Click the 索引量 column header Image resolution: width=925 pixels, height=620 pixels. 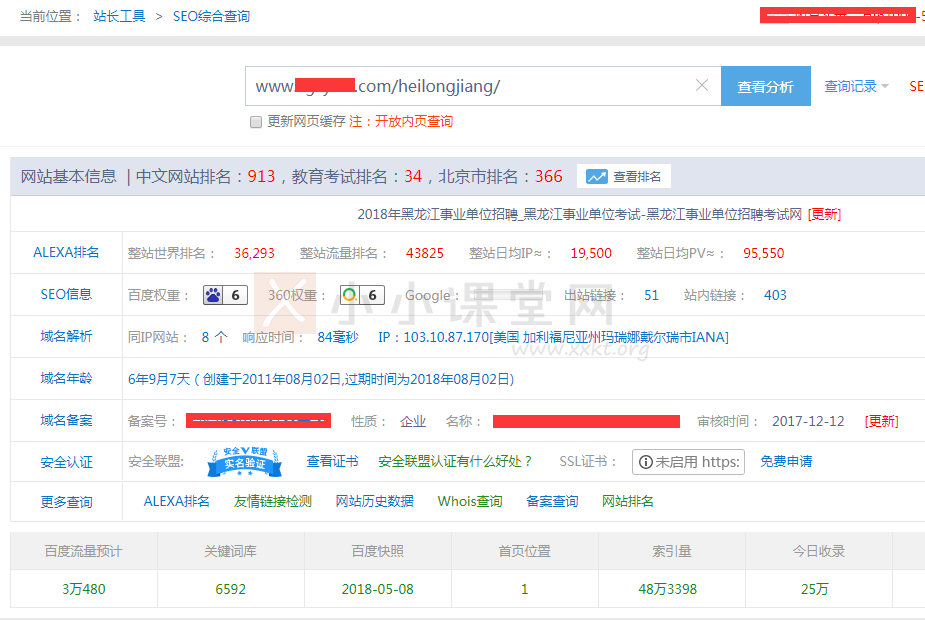coord(672,551)
